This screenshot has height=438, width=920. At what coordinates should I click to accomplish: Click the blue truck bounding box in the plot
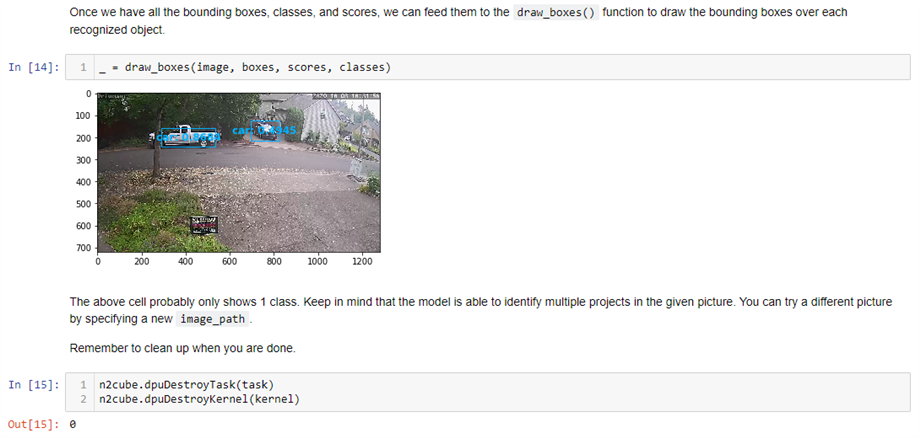click(182, 136)
